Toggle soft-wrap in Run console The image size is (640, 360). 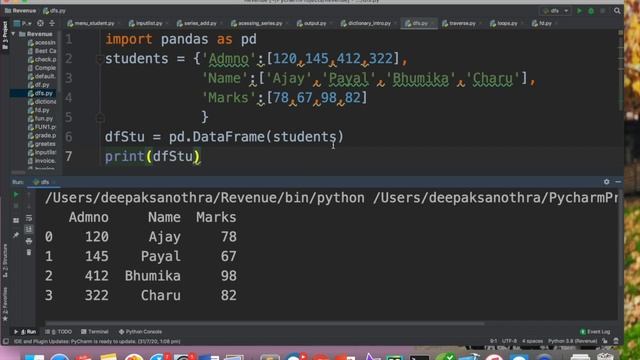point(29,218)
